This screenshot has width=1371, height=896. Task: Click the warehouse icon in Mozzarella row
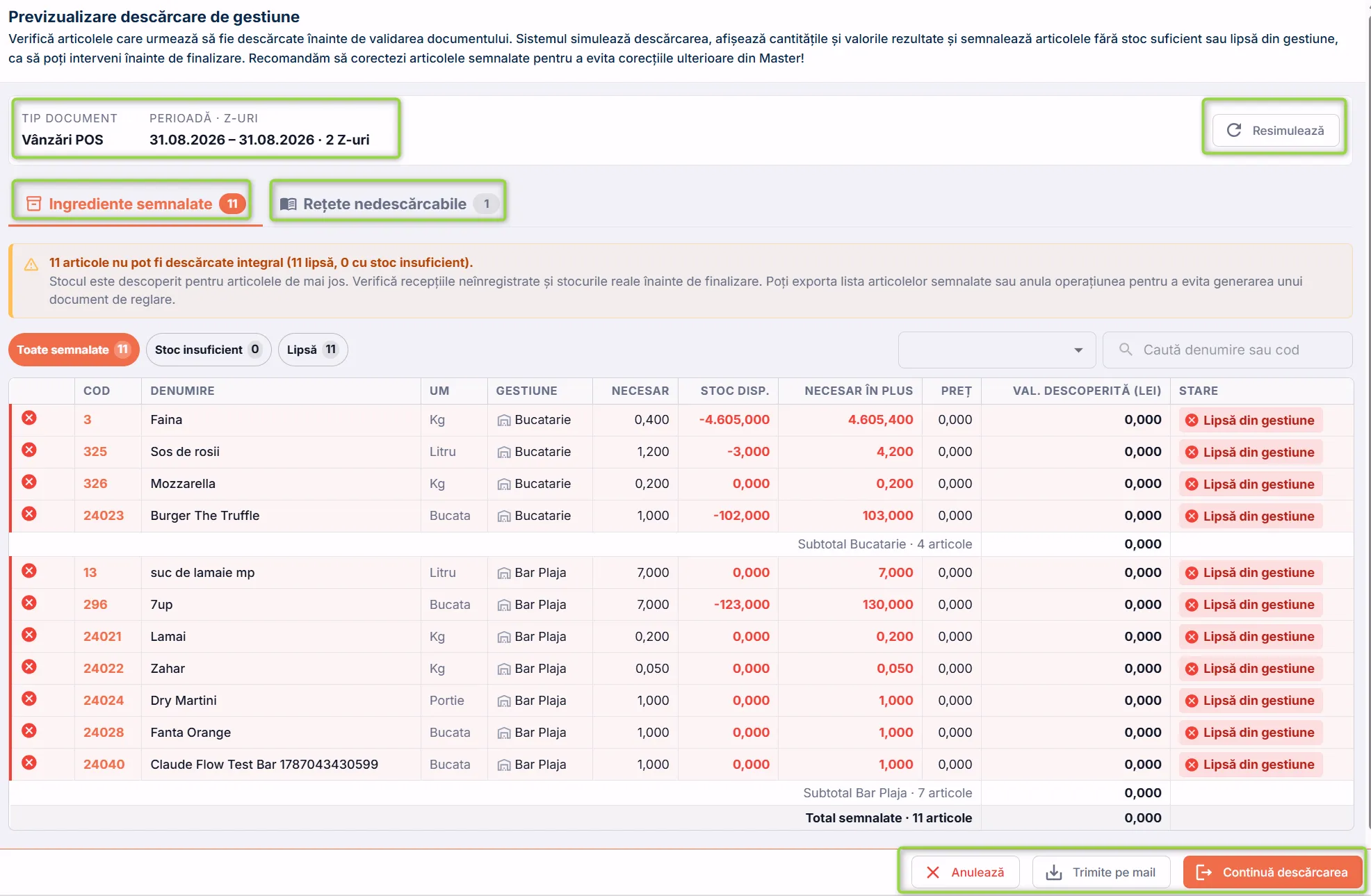point(504,484)
